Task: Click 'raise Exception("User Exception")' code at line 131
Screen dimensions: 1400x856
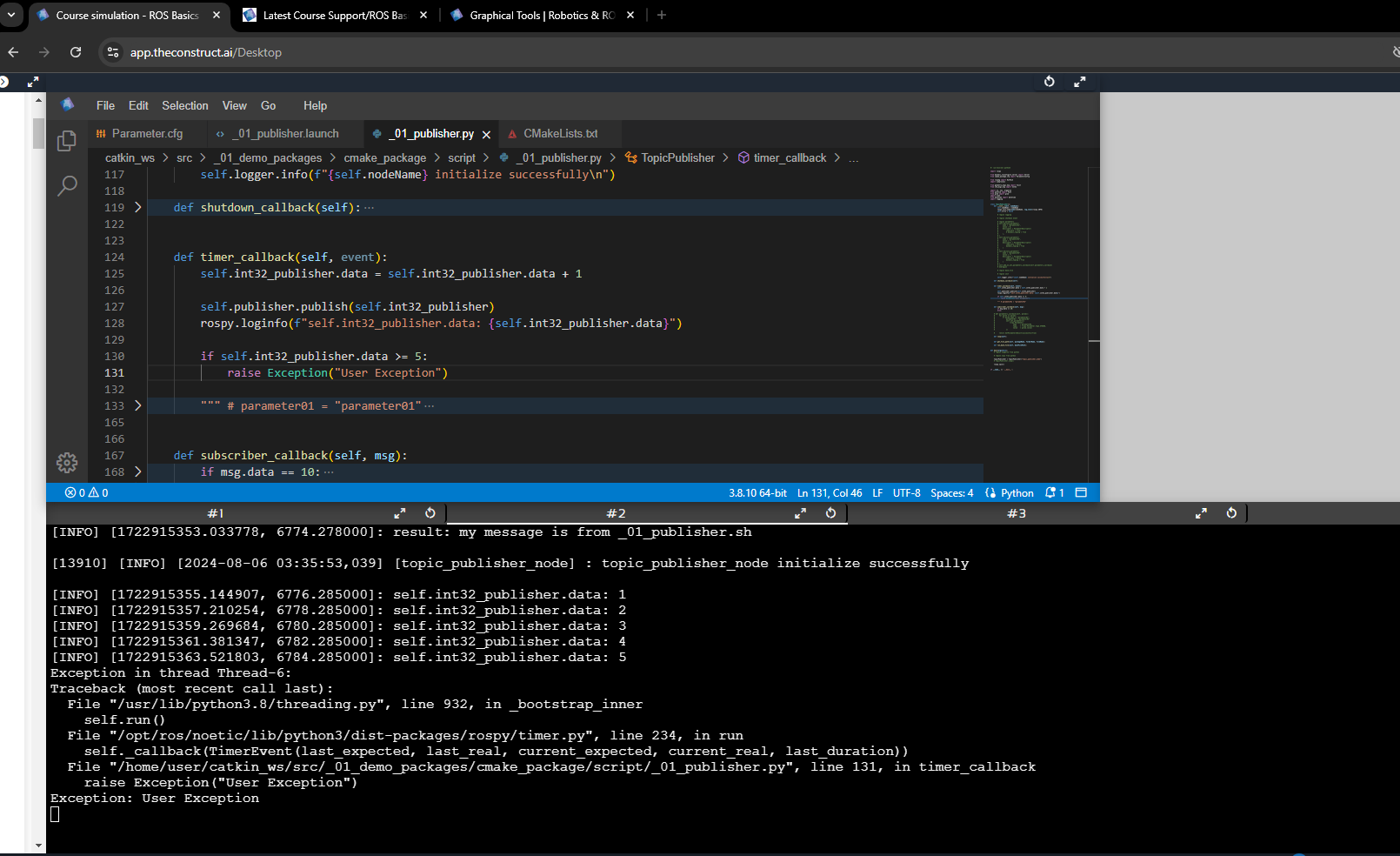Action: [337, 372]
